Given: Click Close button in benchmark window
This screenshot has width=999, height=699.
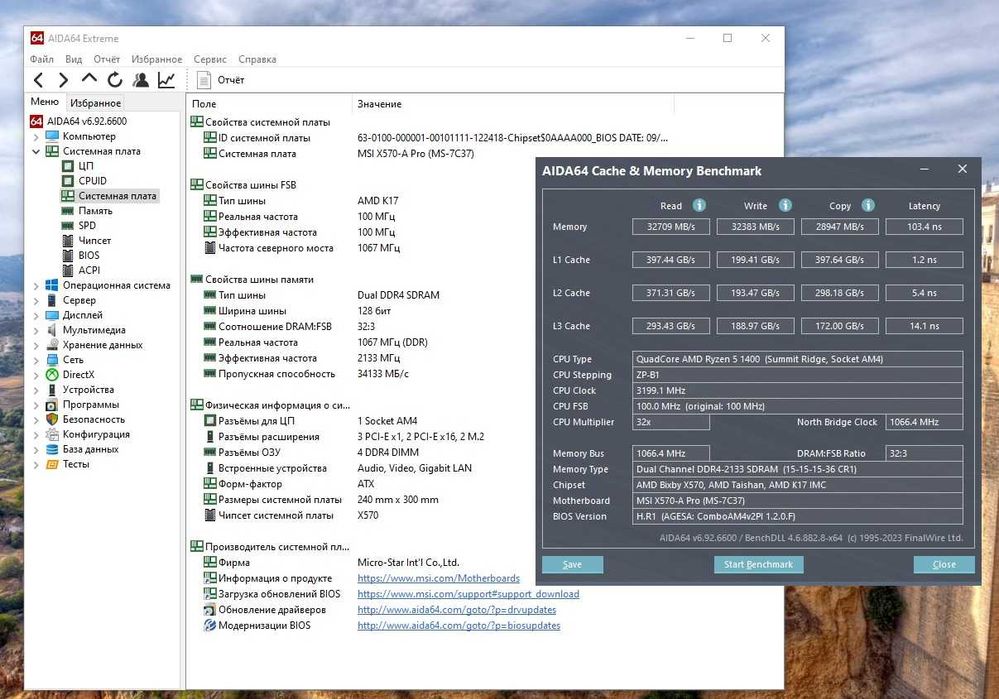Looking at the screenshot, I should point(944,565).
